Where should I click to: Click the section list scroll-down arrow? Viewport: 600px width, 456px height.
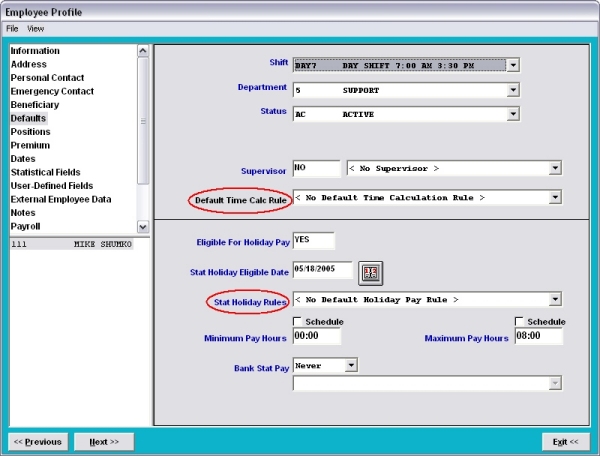coord(143,226)
